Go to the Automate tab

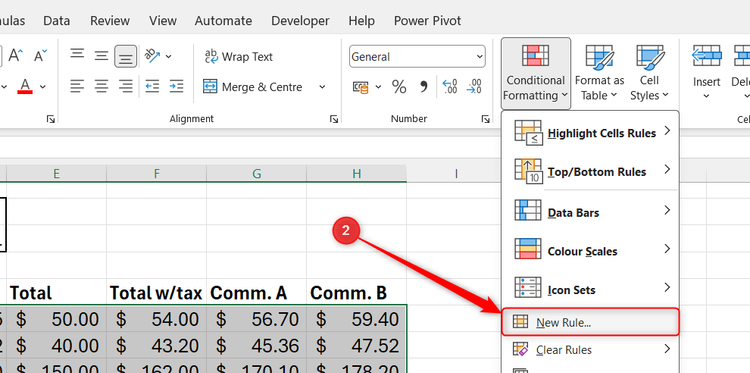point(223,21)
